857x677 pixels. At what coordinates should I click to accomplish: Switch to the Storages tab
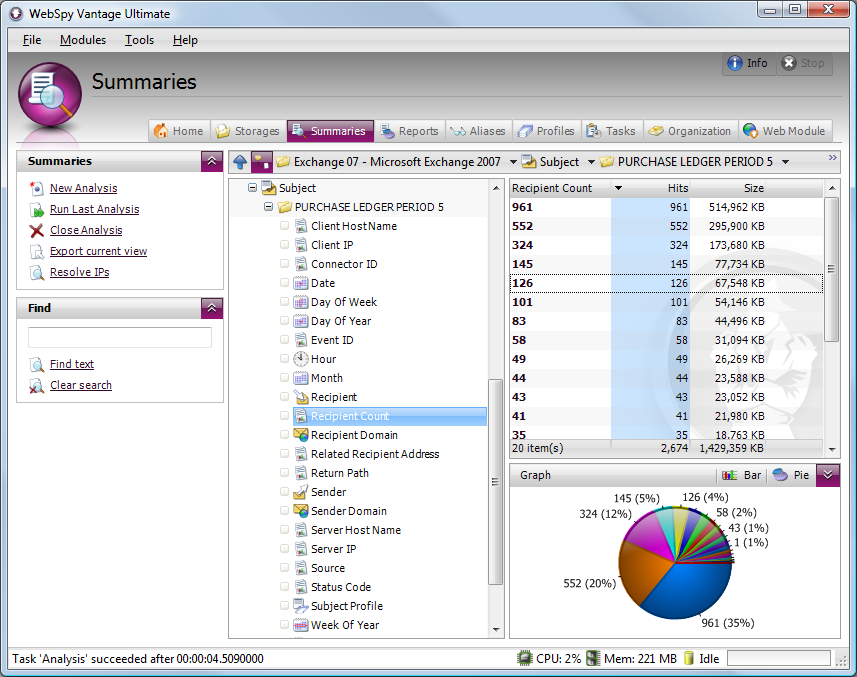249,131
